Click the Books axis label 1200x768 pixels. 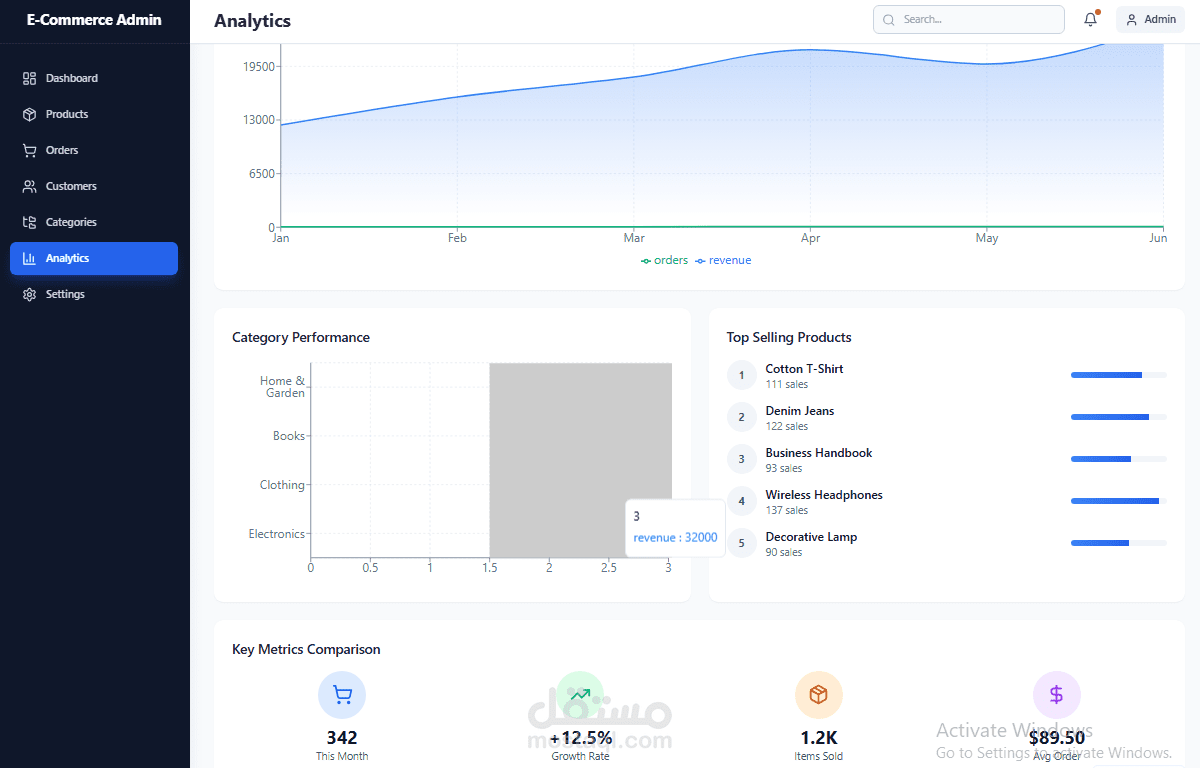[289, 436]
